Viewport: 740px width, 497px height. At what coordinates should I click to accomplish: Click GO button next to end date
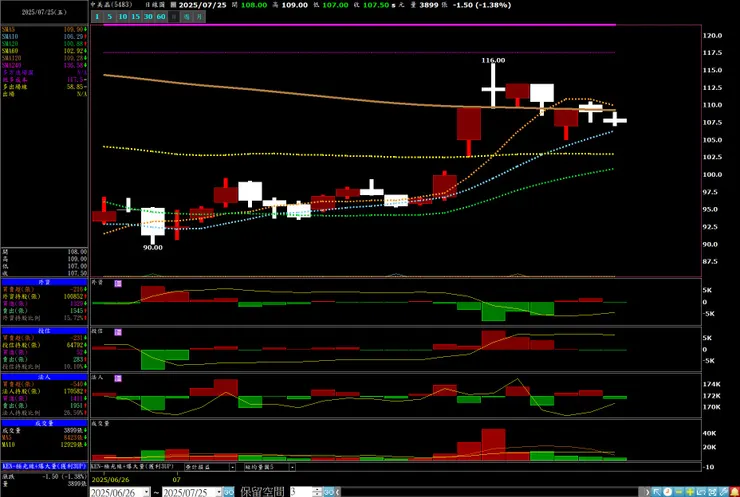pyautogui.click(x=228, y=492)
